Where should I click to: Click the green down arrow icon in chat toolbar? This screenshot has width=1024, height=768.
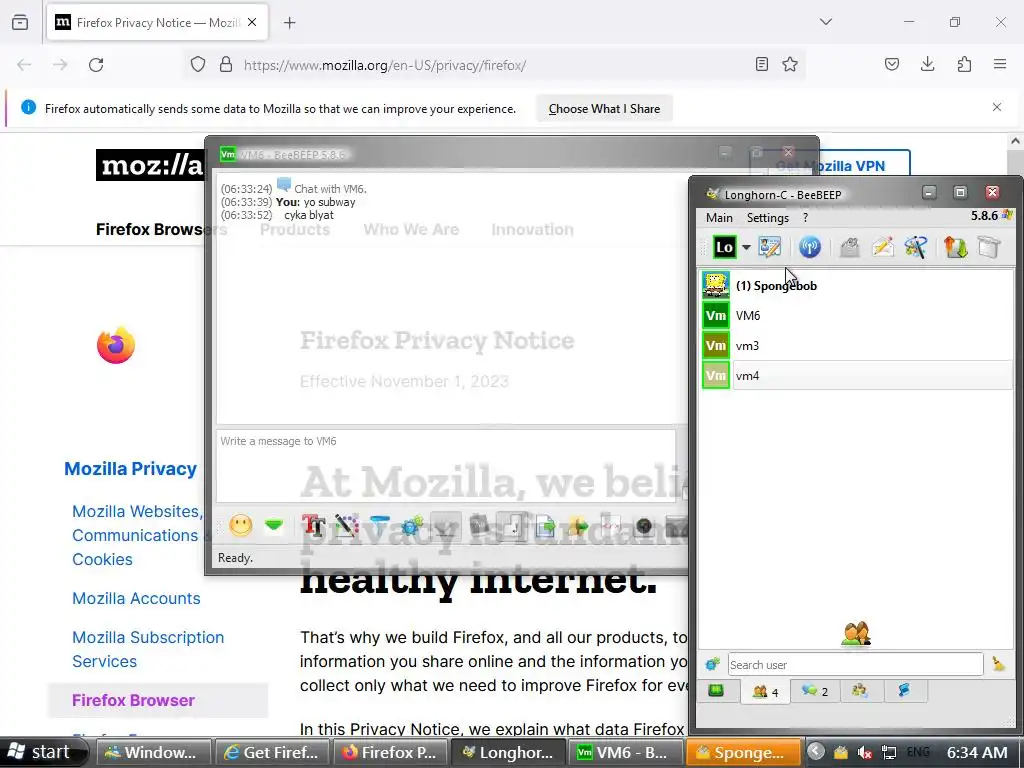tap(274, 525)
